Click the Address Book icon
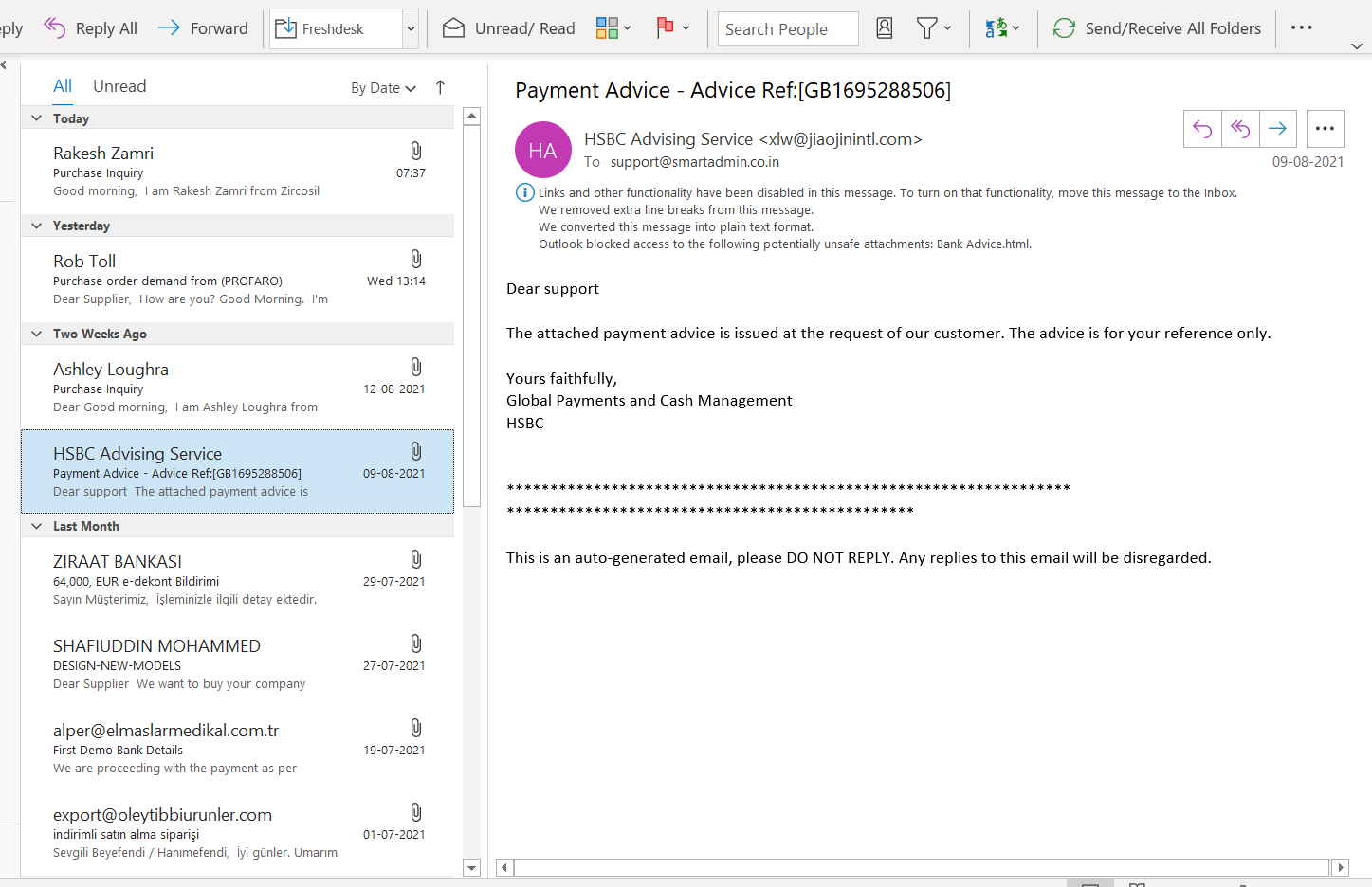Screen dimensions: 1372x887 pos(884,28)
